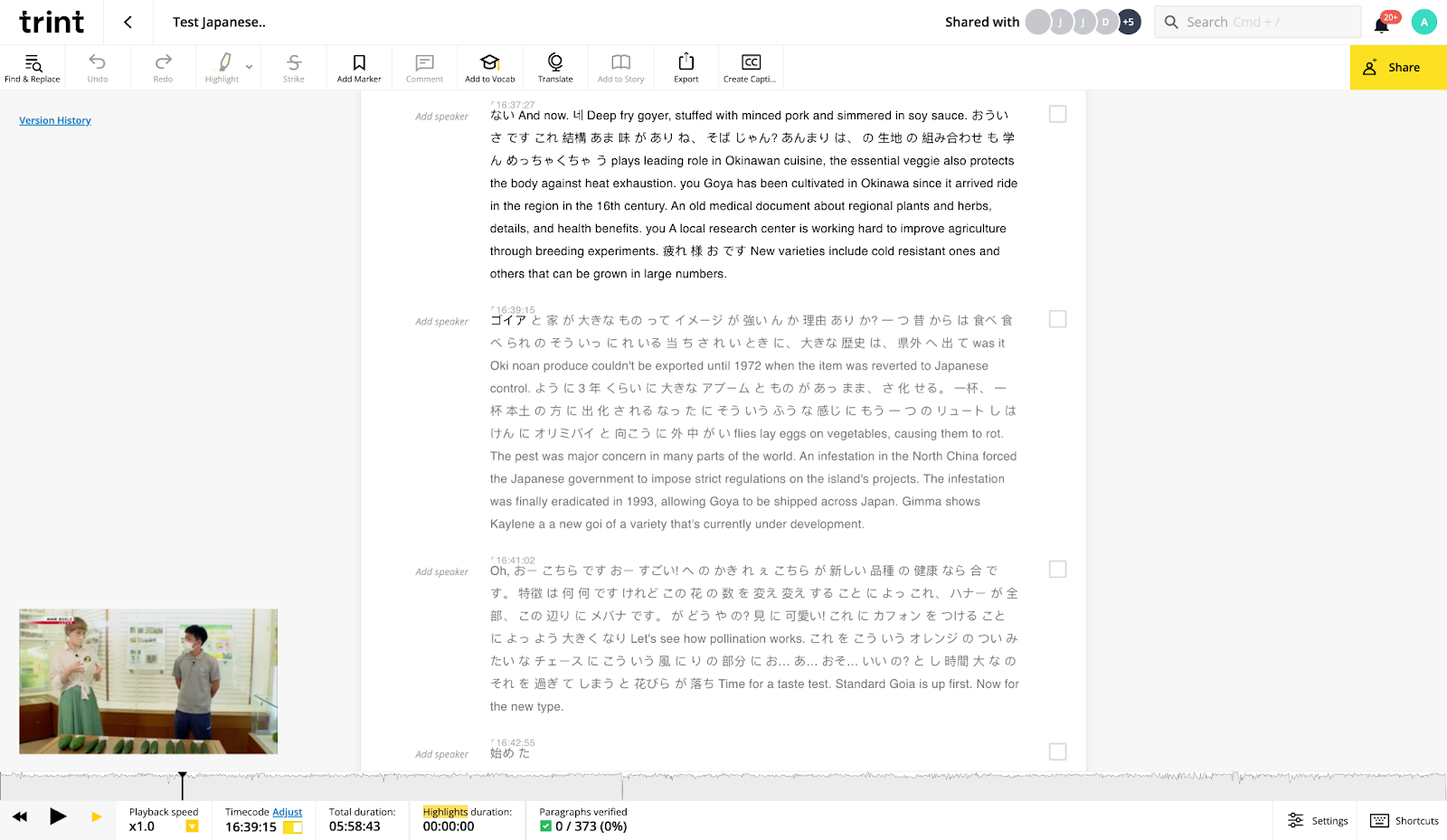This screenshot has height=840, width=1447.
Task: Click Add to Story icon
Action: point(620,61)
